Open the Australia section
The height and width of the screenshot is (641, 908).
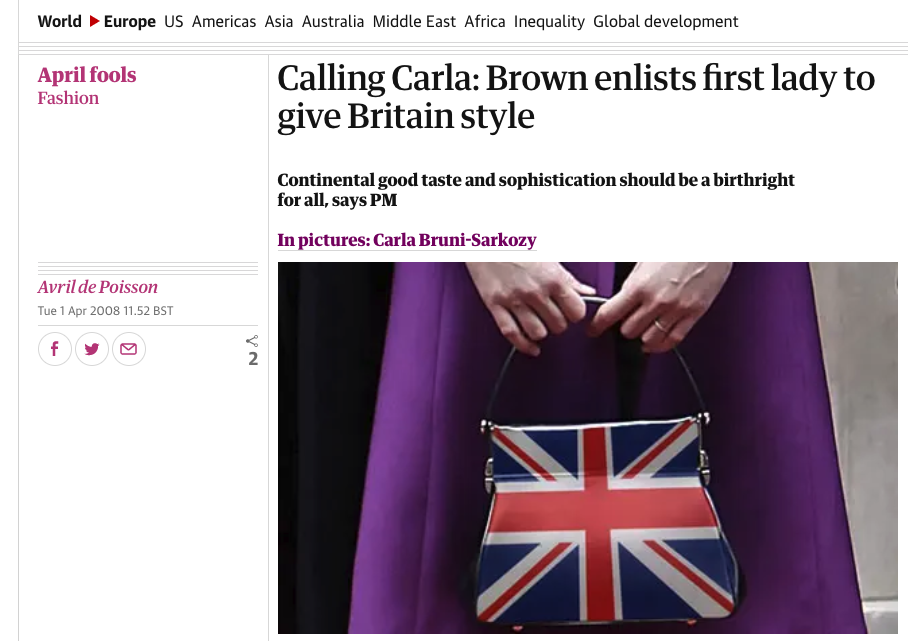point(333,21)
